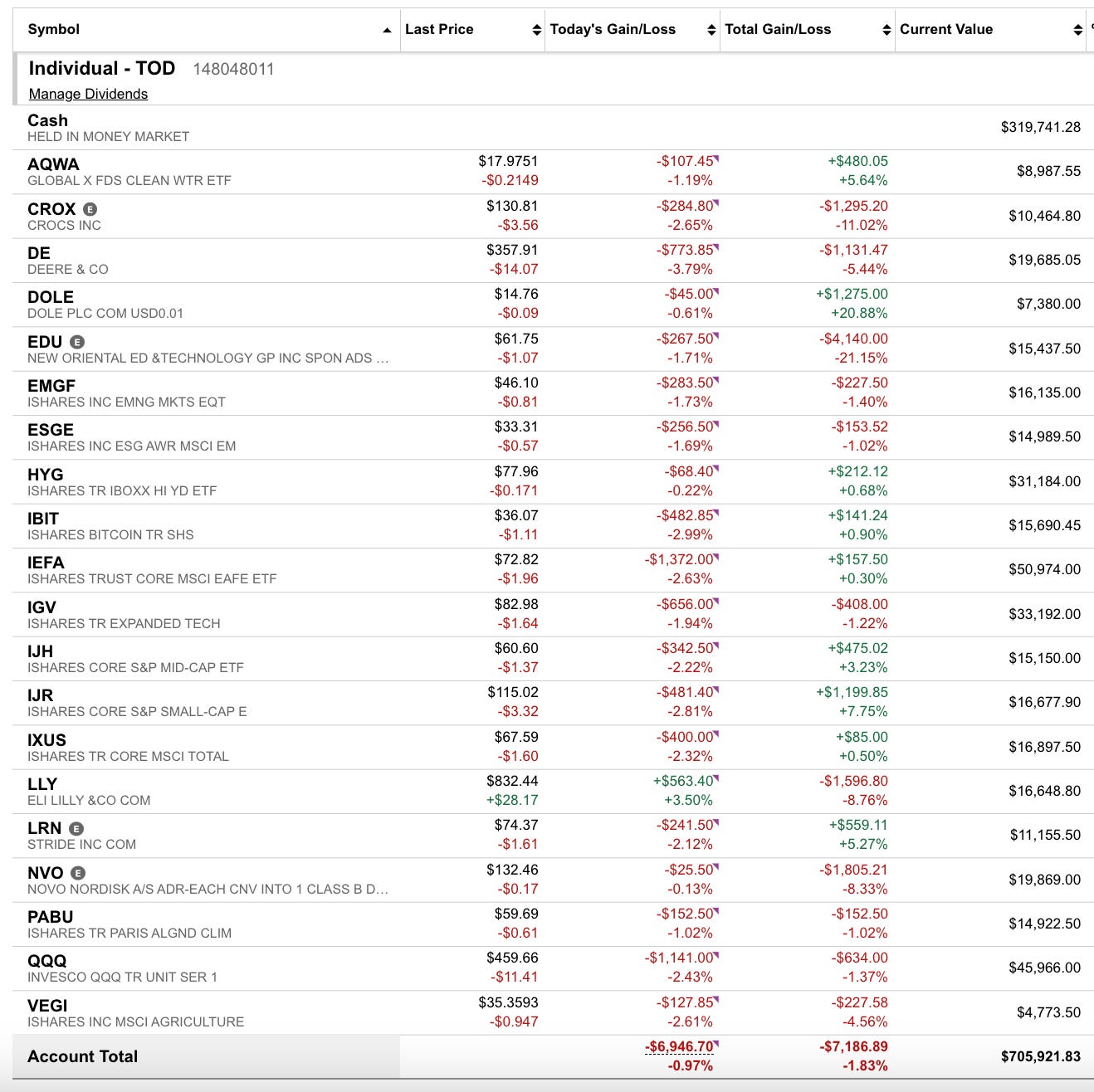
Task: Click IBIT current value $15,690.45
Action: [x=1045, y=525]
